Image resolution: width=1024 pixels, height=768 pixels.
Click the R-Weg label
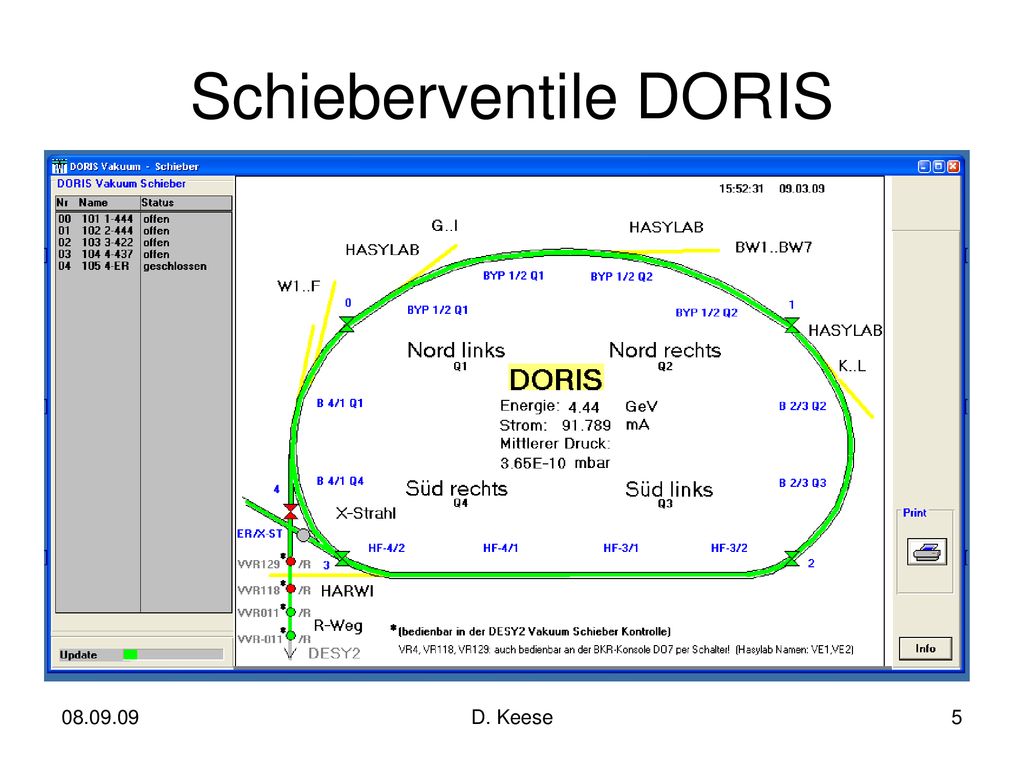(x=338, y=626)
